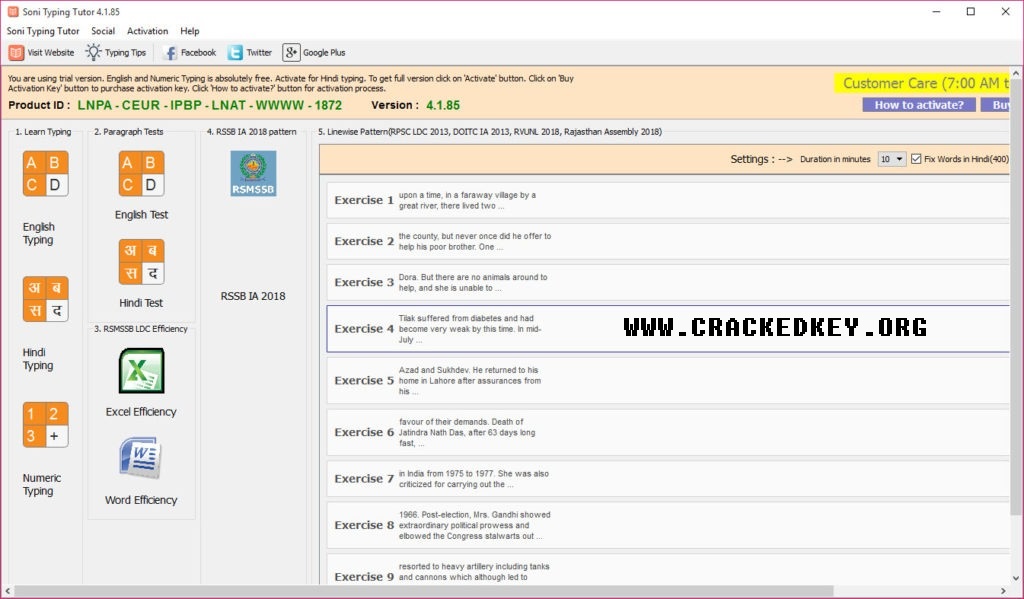Click the Visit Website label
This screenshot has height=599, width=1024.
pyautogui.click(x=51, y=52)
